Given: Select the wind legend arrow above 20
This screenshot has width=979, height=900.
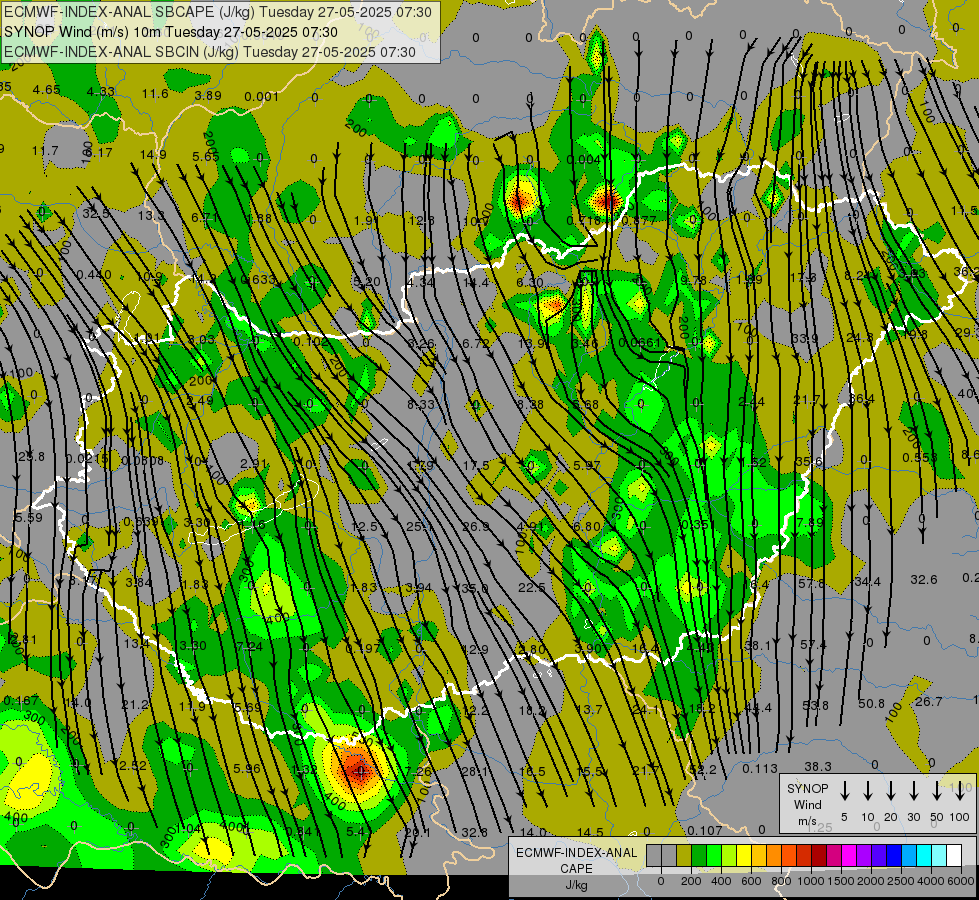Looking at the screenshot, I should 891,791.
